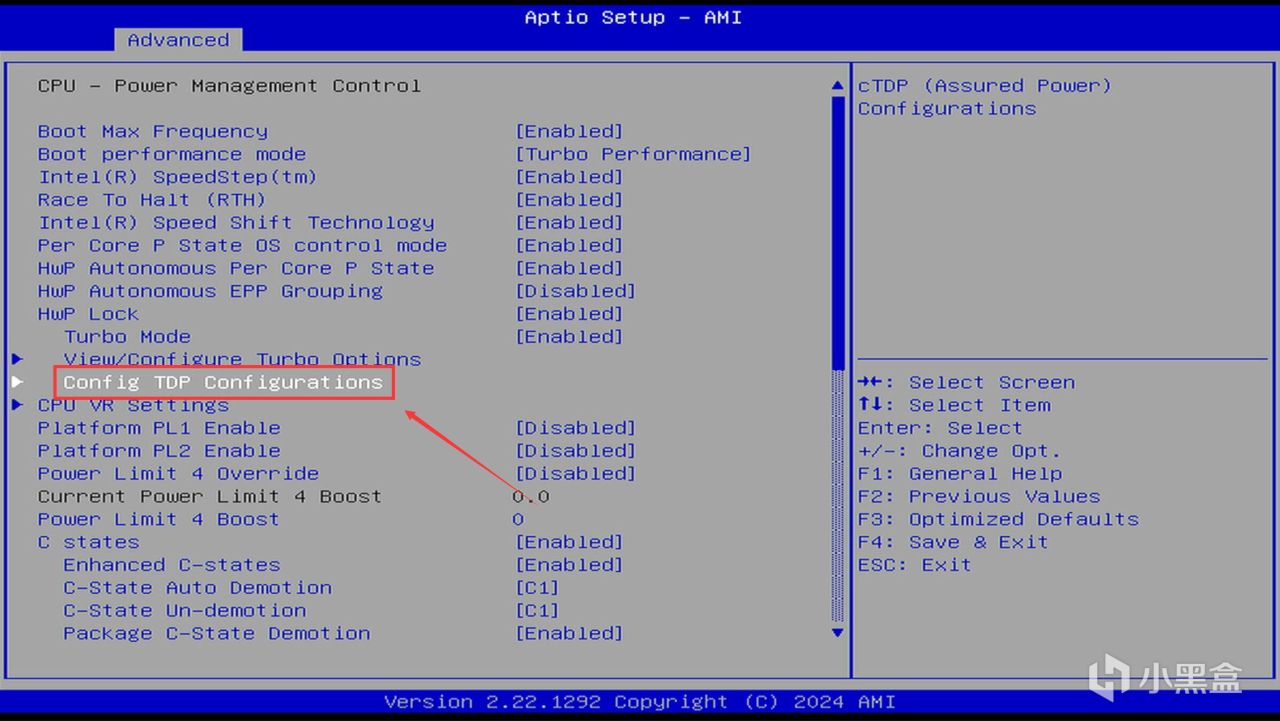Open Enhanced C-states Enabled value
The width and height of the screenshot is (1280, 721).
click(569, 565)
